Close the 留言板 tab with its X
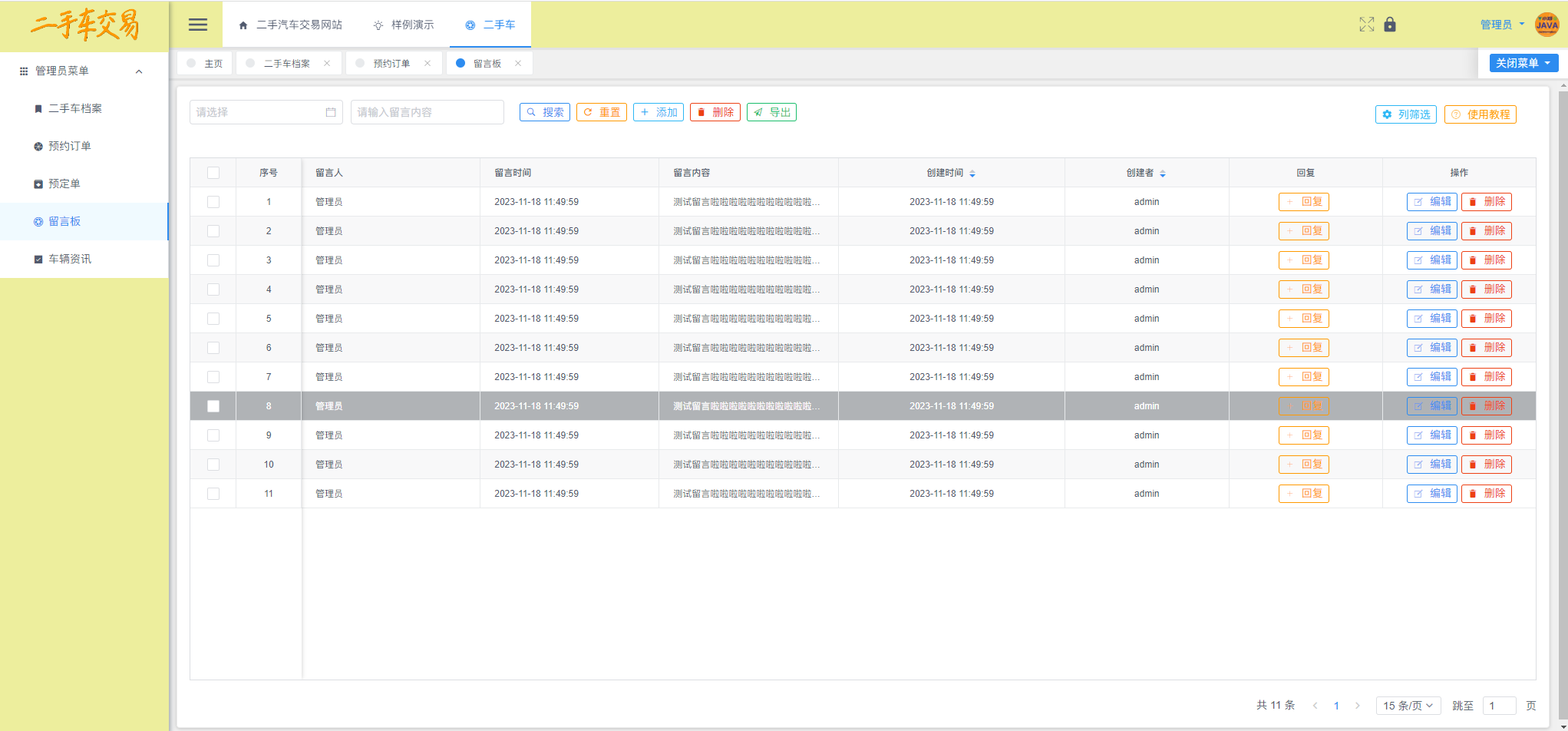Viewport: 1568px width, 731px height. point(518,64)
